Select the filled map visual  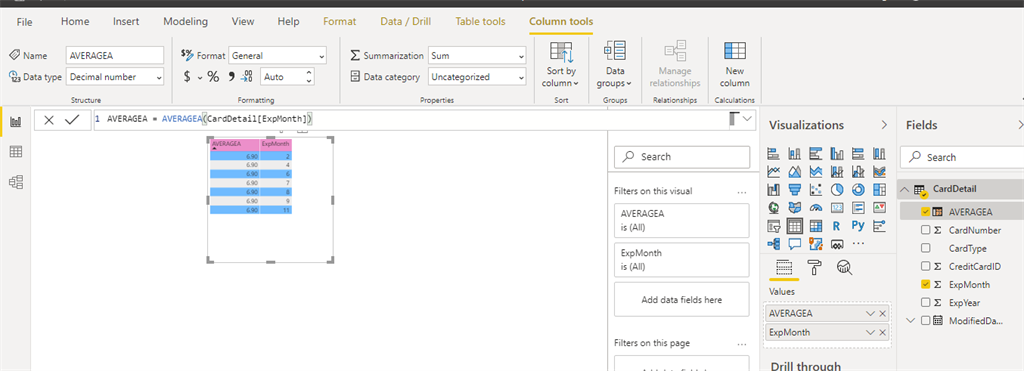(795, 208)
